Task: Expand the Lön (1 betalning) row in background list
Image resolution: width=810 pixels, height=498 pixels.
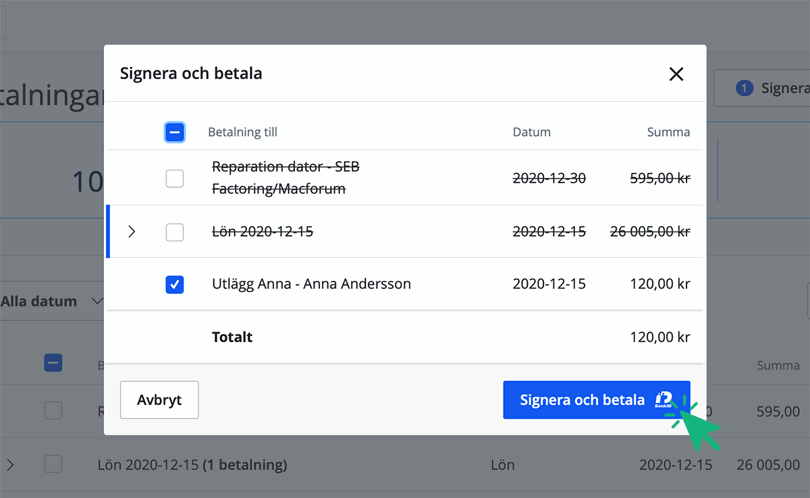Action: [10, 465]
